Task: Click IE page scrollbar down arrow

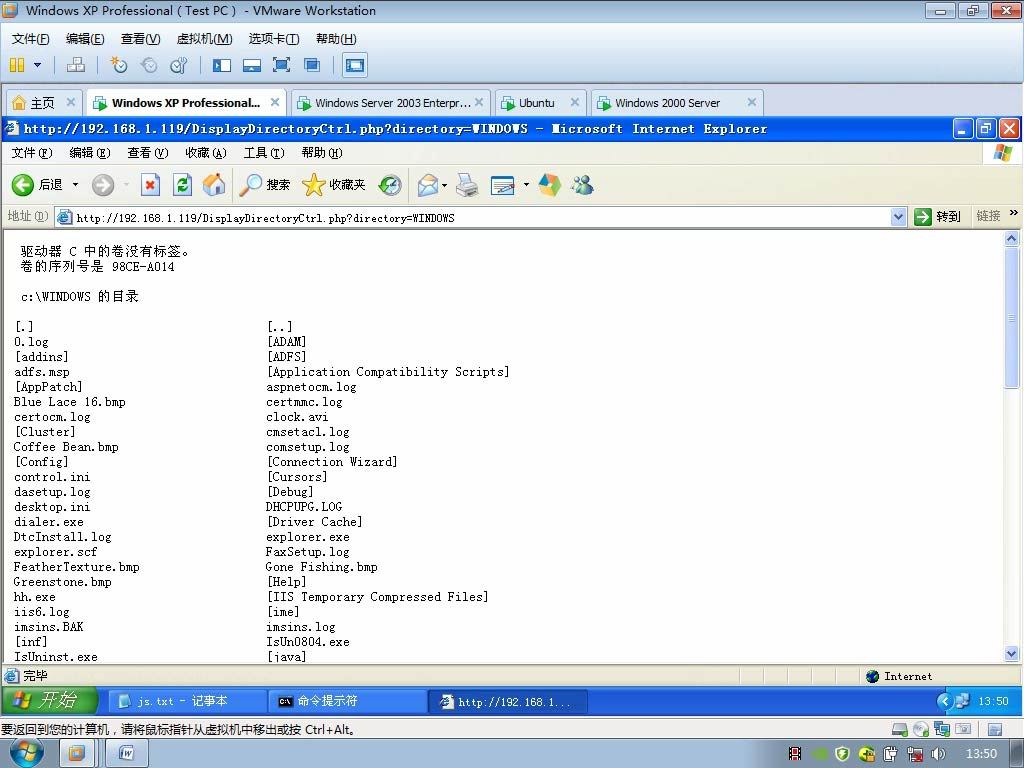Action: pyautogui.click(x=1012, y=653)
